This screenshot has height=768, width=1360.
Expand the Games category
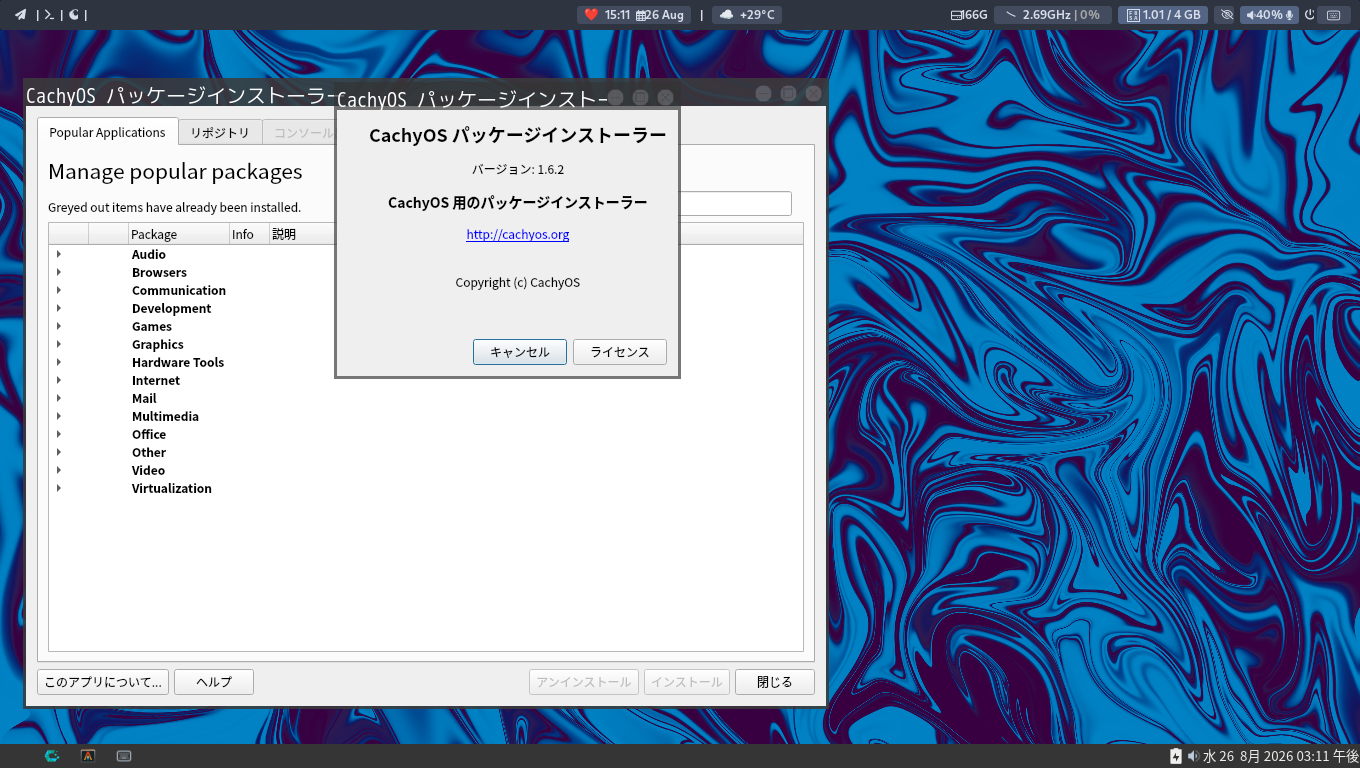pos(59,326)
